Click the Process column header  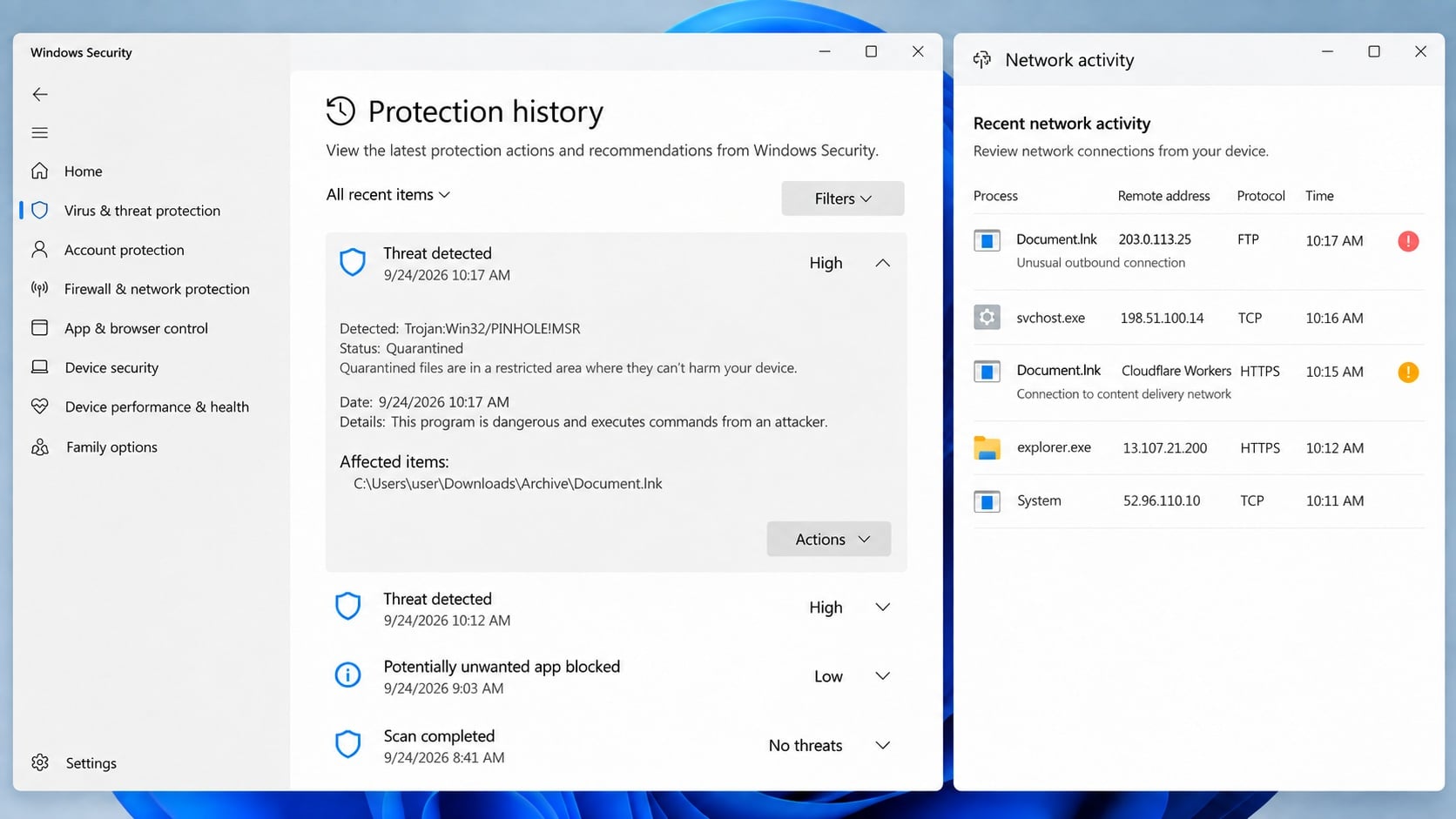pos(995,196)
